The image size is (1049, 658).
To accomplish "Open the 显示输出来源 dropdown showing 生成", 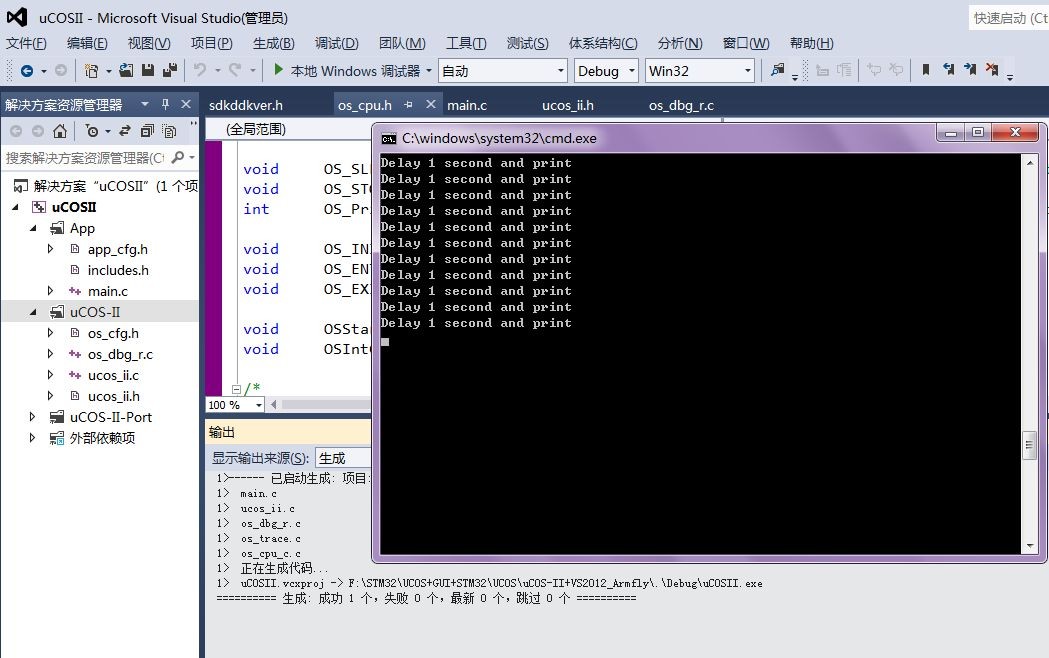I will point(343,458).
